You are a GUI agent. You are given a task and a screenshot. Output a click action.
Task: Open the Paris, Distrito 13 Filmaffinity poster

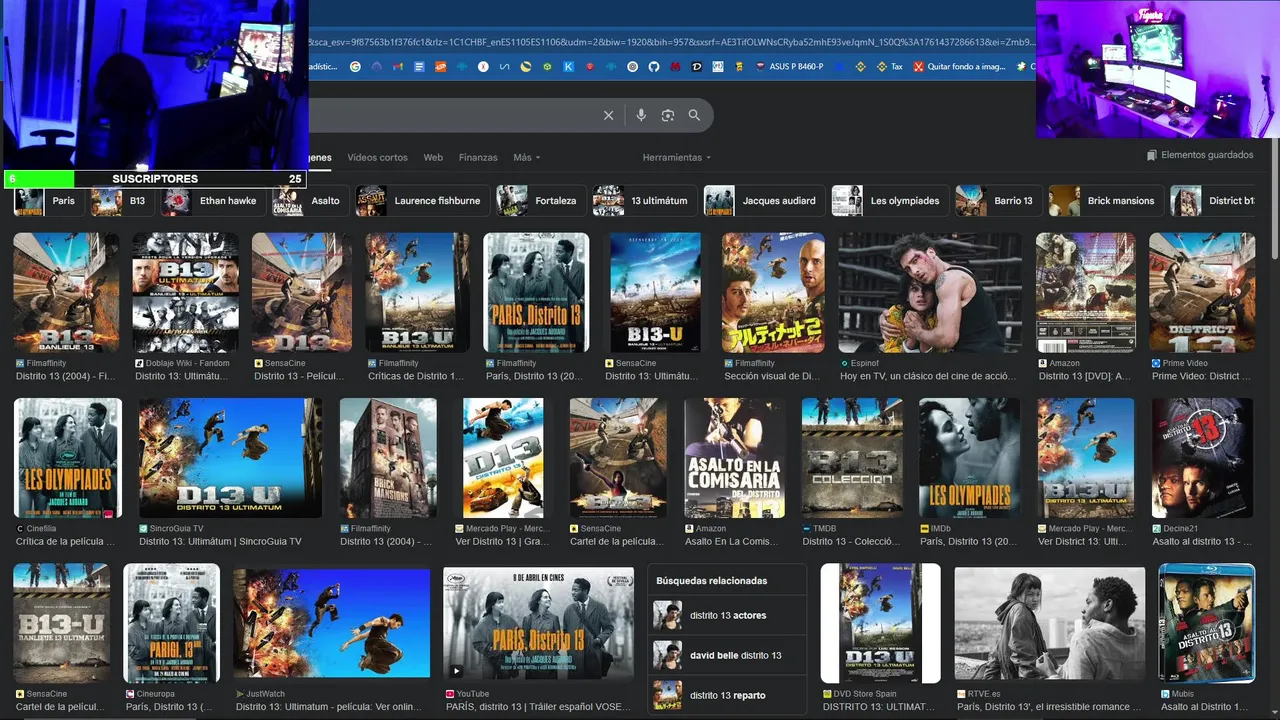(x=536, y=292)
